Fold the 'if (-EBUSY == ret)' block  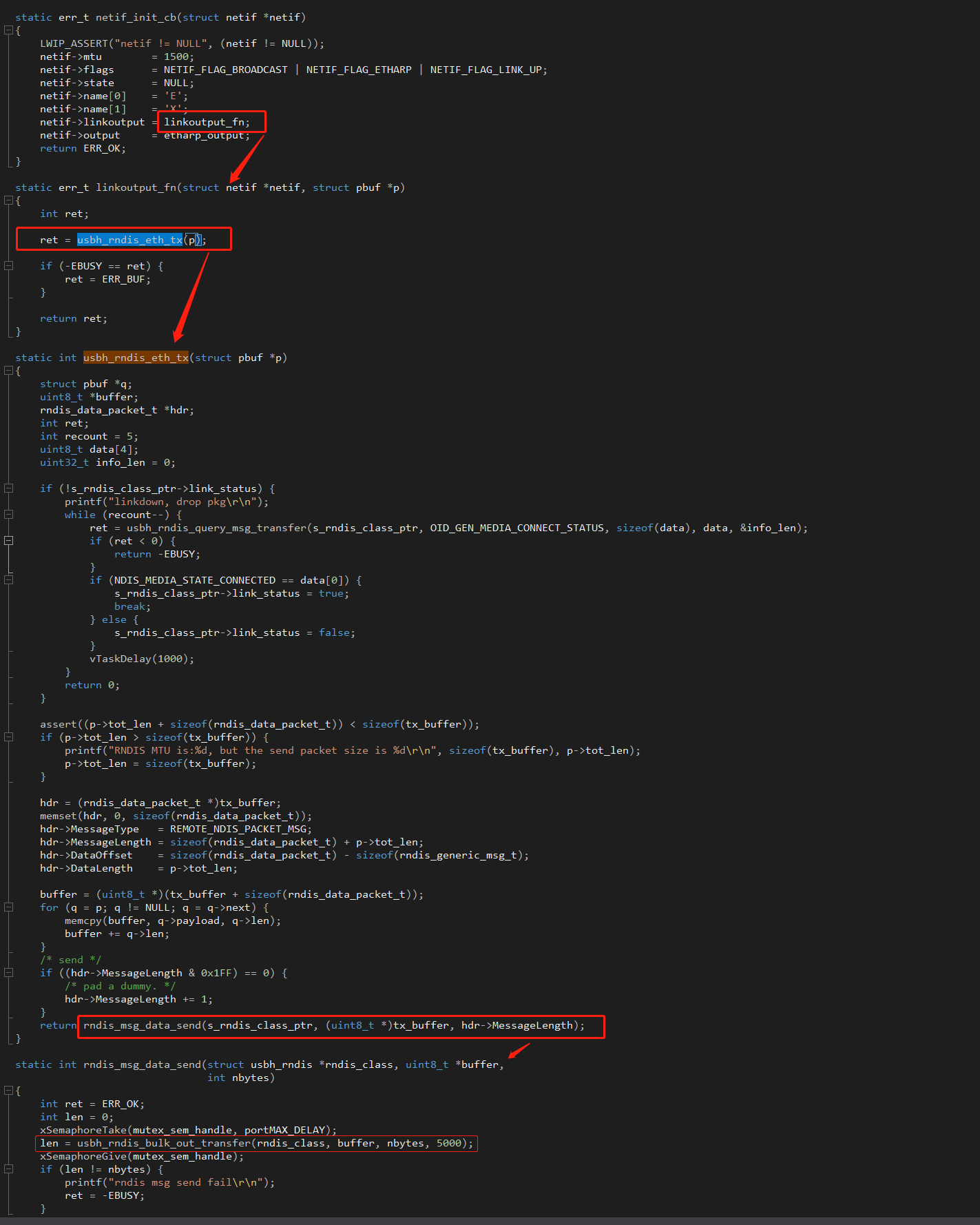click(8, 266)
